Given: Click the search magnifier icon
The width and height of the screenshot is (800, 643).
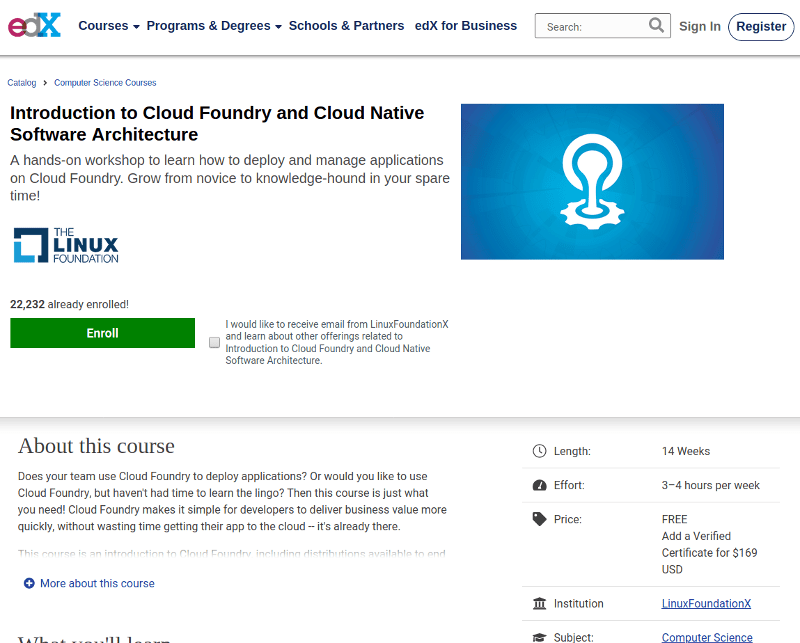Looking at the screenshot, I should (x=656, y=24).
